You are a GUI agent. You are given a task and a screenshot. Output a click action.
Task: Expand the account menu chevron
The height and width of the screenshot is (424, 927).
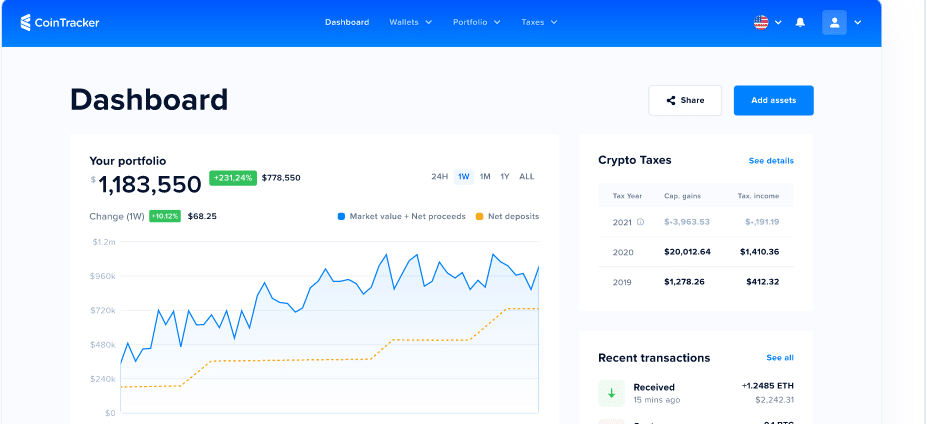pos(857,22)
